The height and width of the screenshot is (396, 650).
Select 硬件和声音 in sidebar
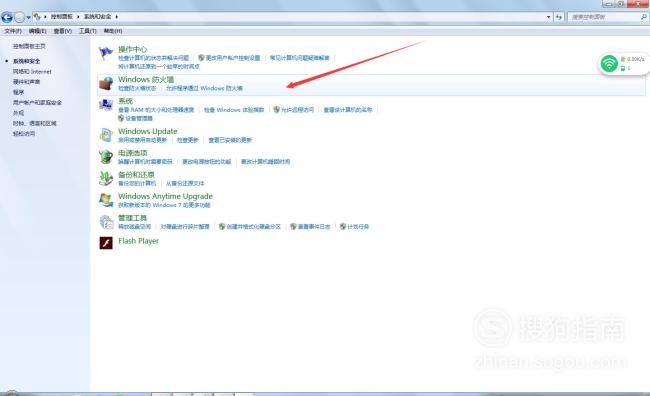pos(27,82)
